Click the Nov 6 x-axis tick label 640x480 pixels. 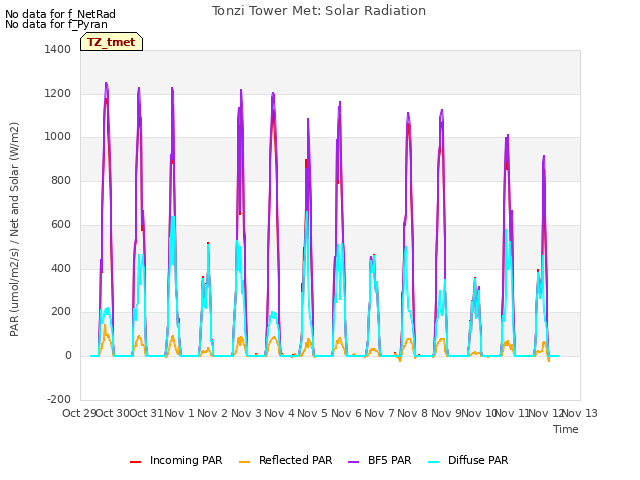pos(347,413)
